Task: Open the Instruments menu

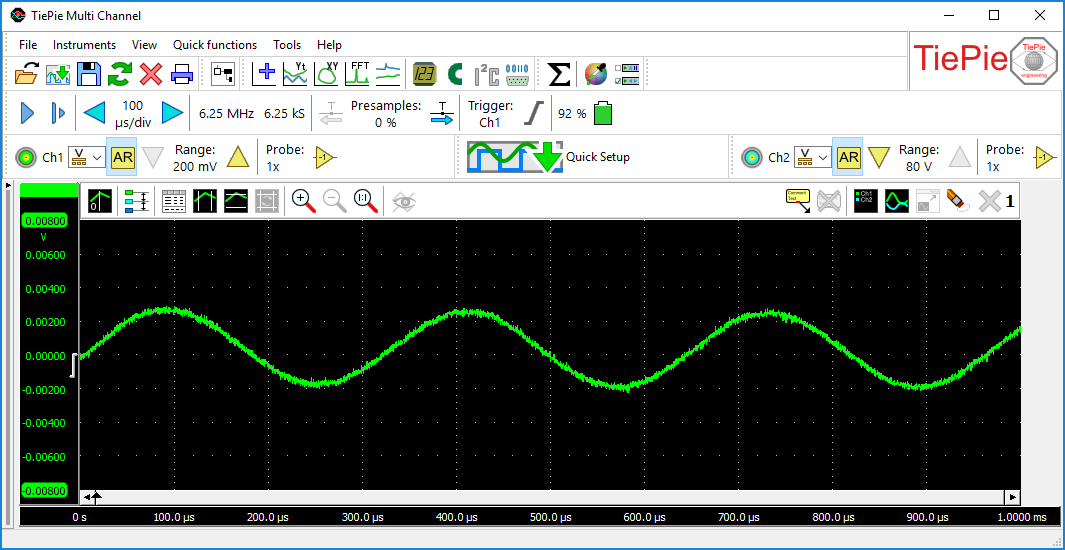Action: [x=84, y=45]
